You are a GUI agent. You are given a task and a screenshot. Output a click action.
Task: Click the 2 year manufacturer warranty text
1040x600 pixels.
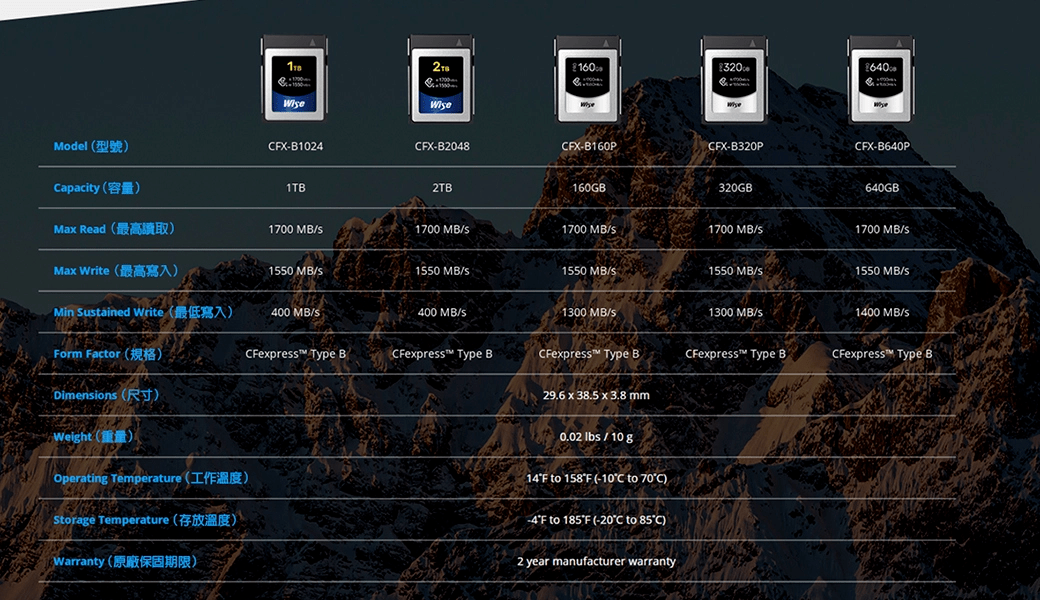(x=596, y=561)
